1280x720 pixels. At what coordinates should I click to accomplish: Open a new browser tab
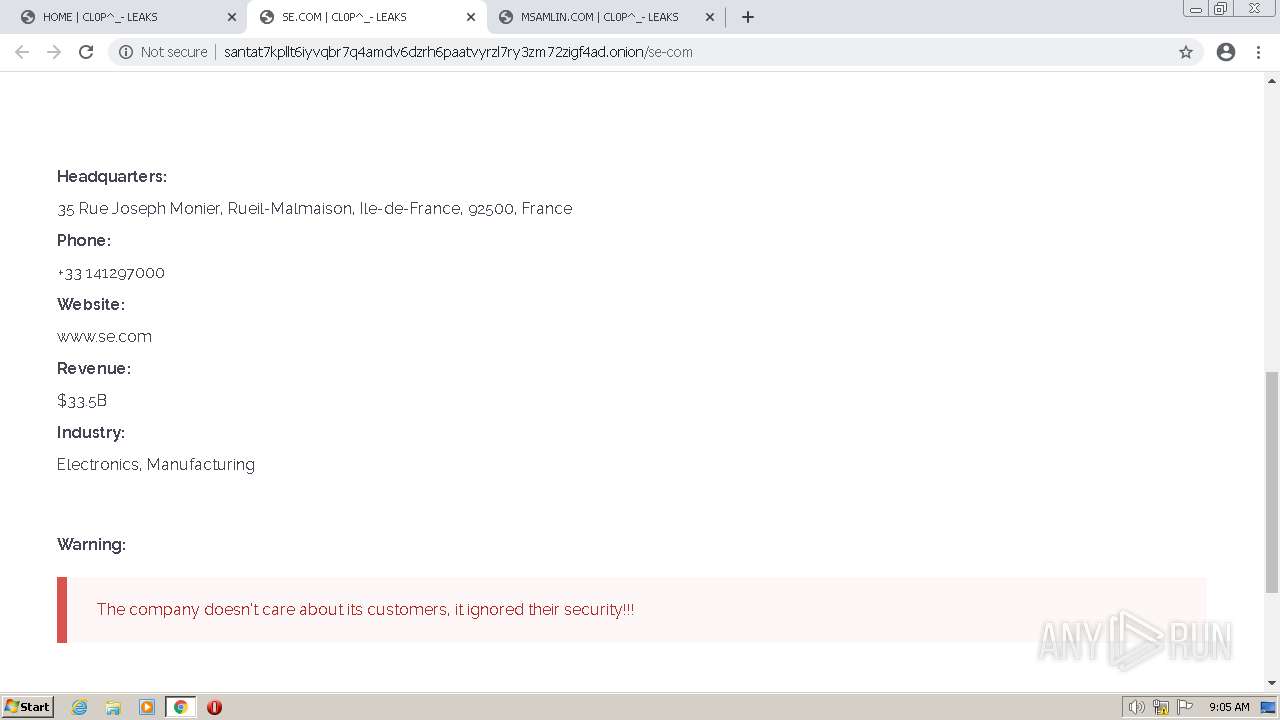(x=748, y=17)
